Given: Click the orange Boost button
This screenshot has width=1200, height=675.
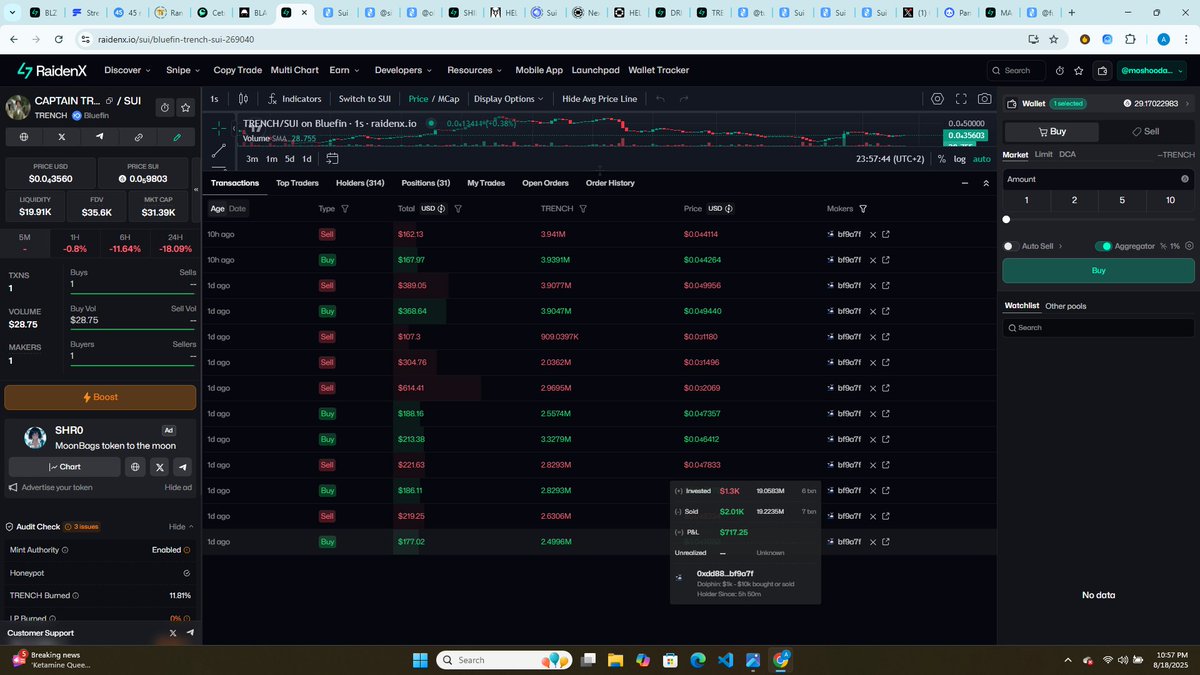Looking at the screenshot, I should [x=100, y=397].
